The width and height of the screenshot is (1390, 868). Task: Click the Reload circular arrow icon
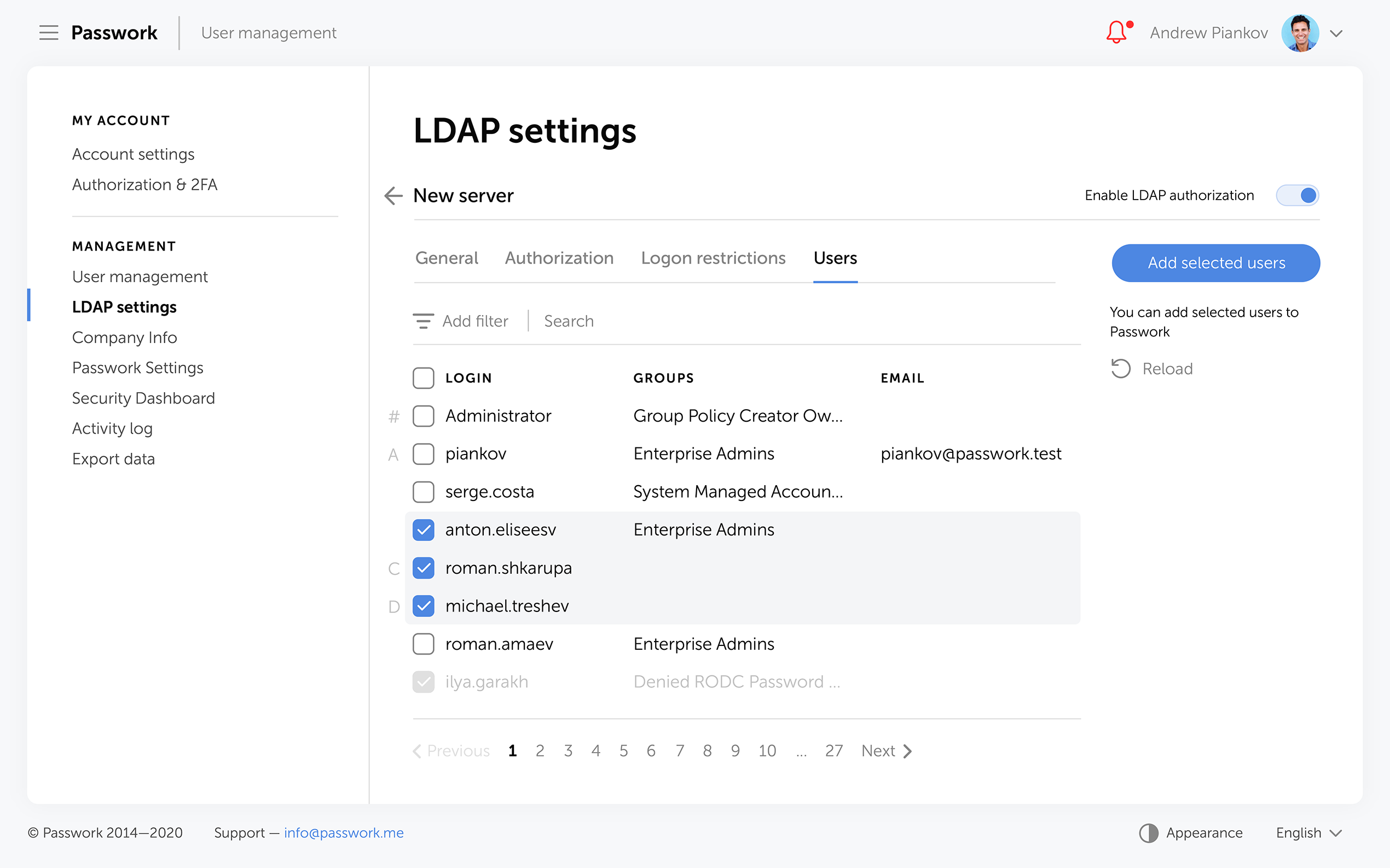pos(1121,369)
